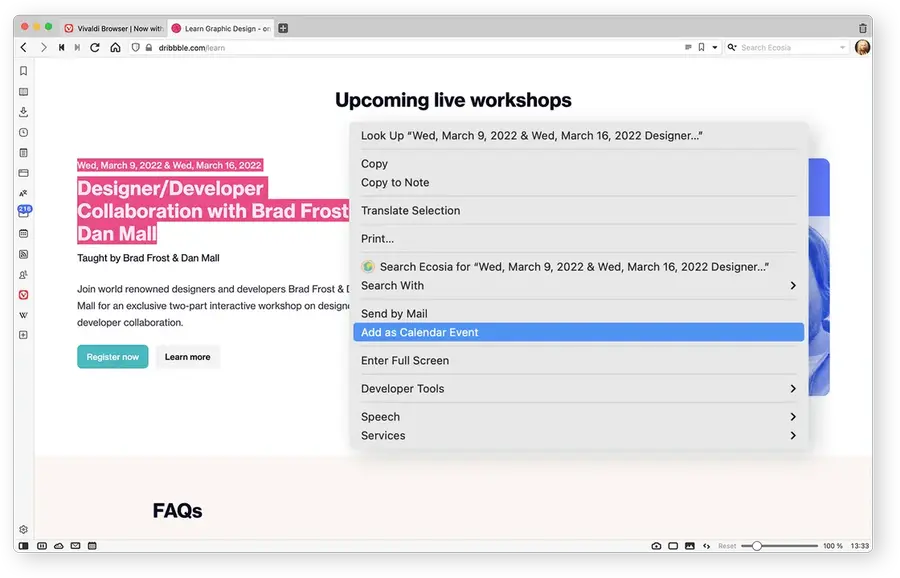The width and height of the screenshot is (900, 578).
Task: Reload the current page
Action: pos(95,48)
